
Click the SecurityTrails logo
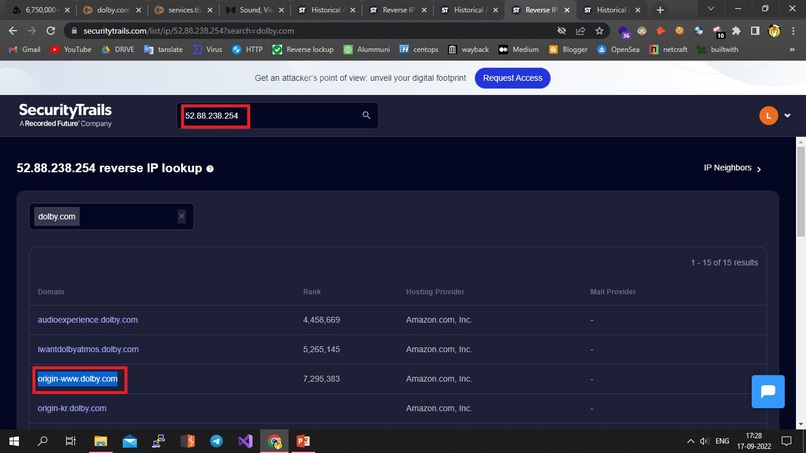click(x=65, y=115)
